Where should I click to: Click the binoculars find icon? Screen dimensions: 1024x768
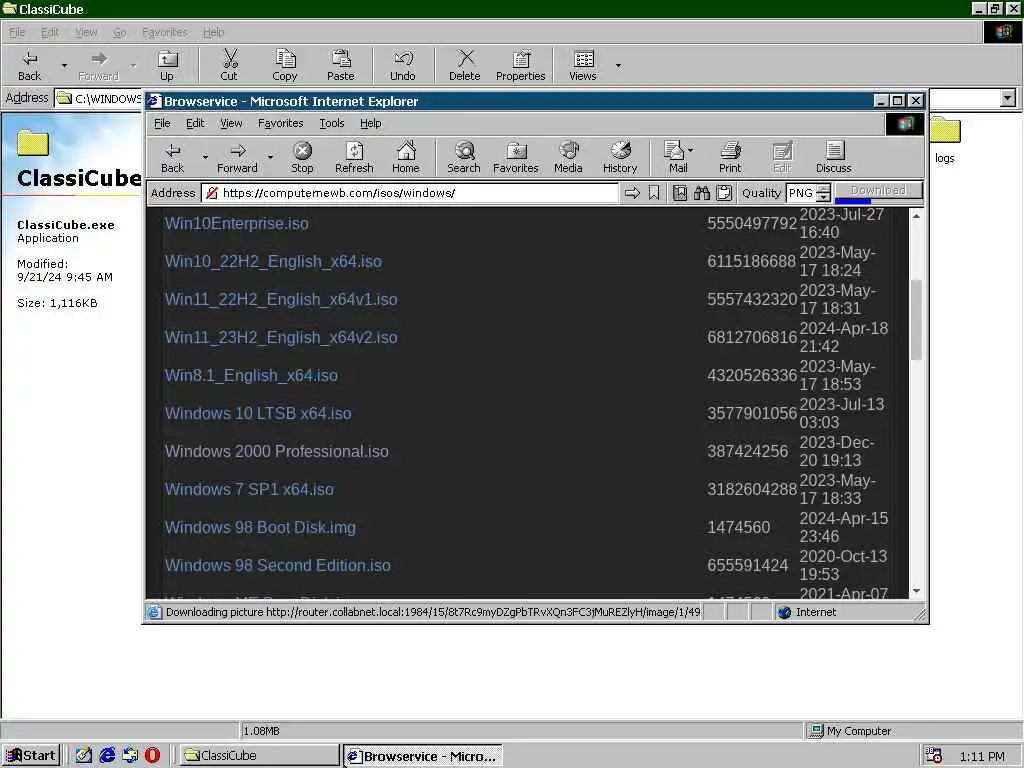coord(702,193)
